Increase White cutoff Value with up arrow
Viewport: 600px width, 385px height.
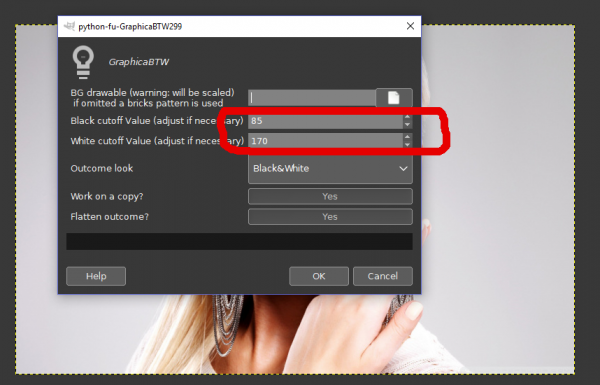point(407,137)
